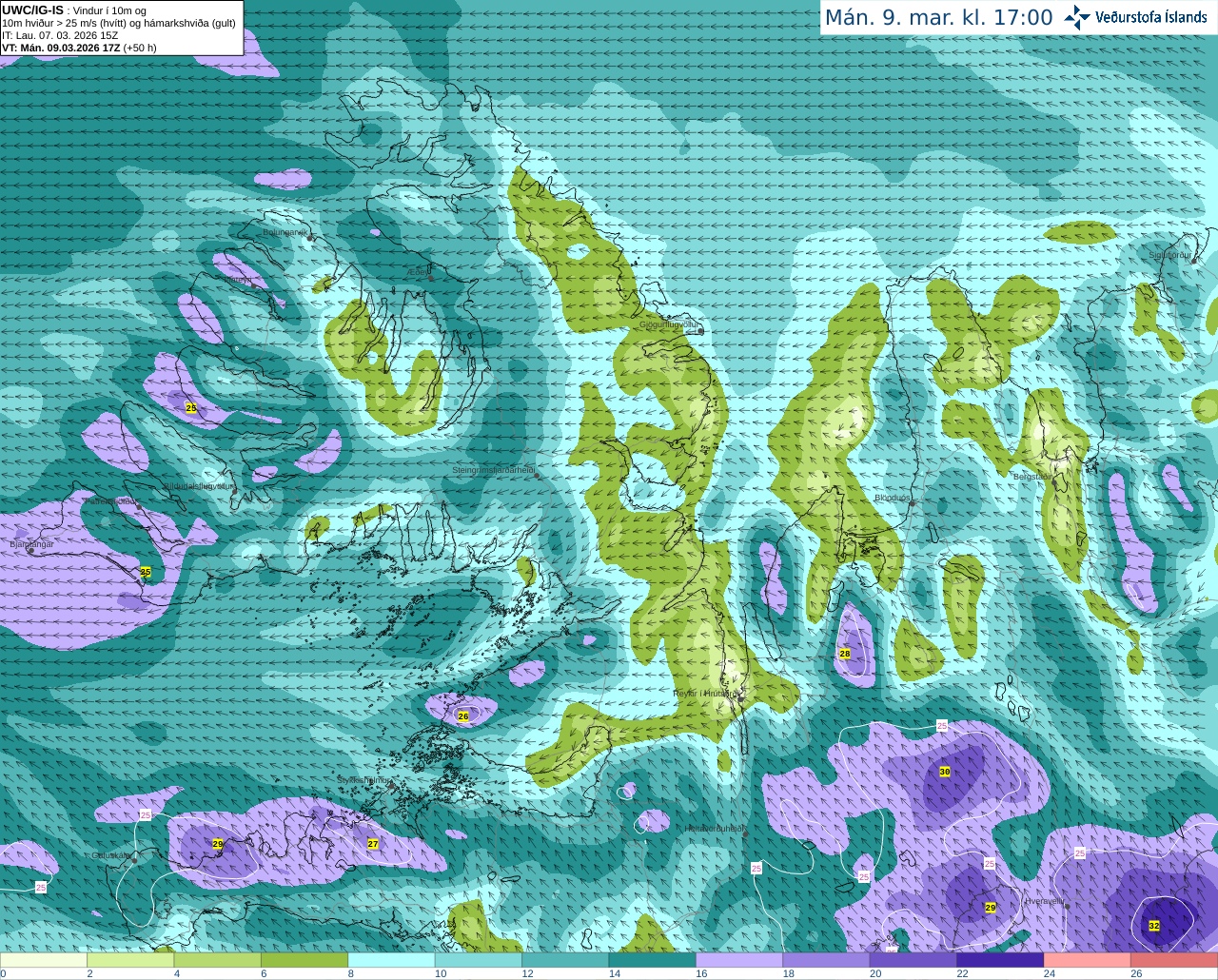Click the Hveravellir station label
The width and height of the screenshot is (1218, 980).
click(1043, 900)
